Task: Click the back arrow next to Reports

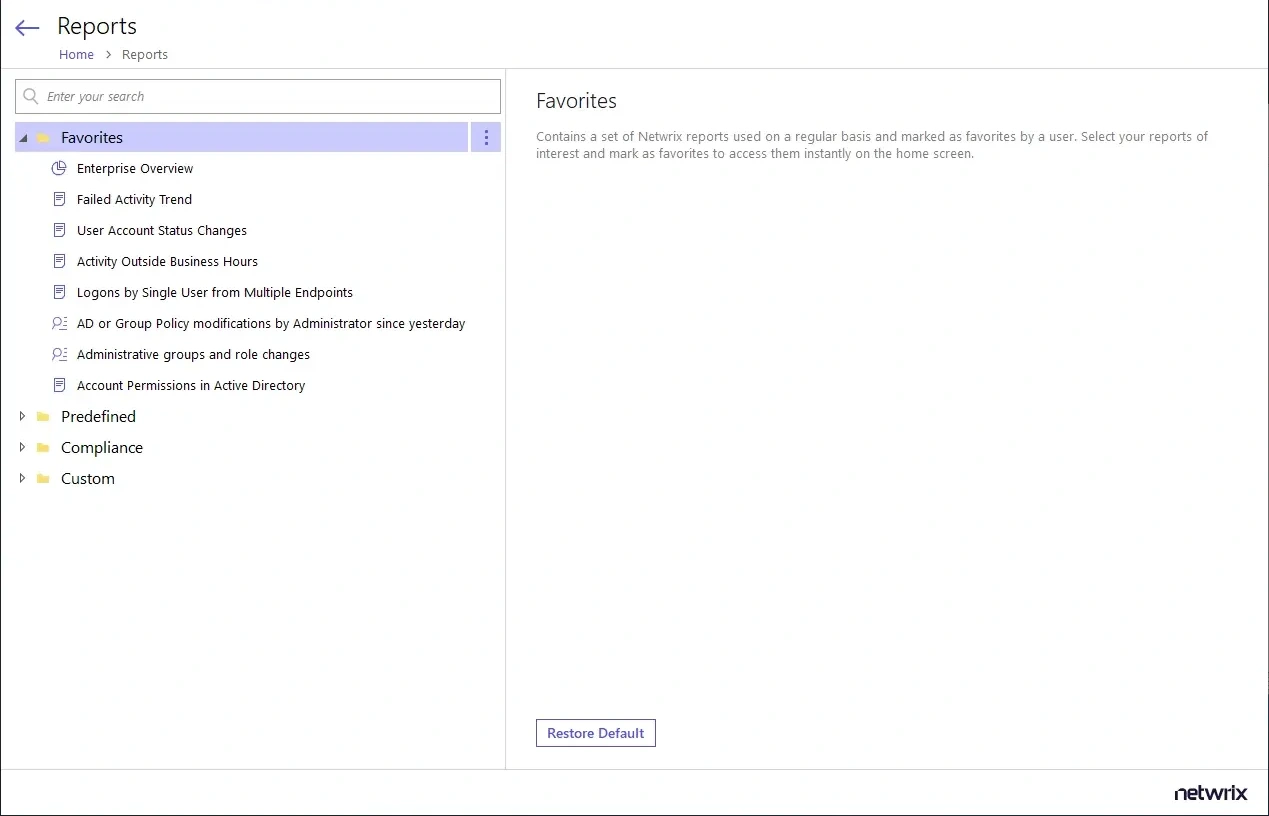Action: 27,28
